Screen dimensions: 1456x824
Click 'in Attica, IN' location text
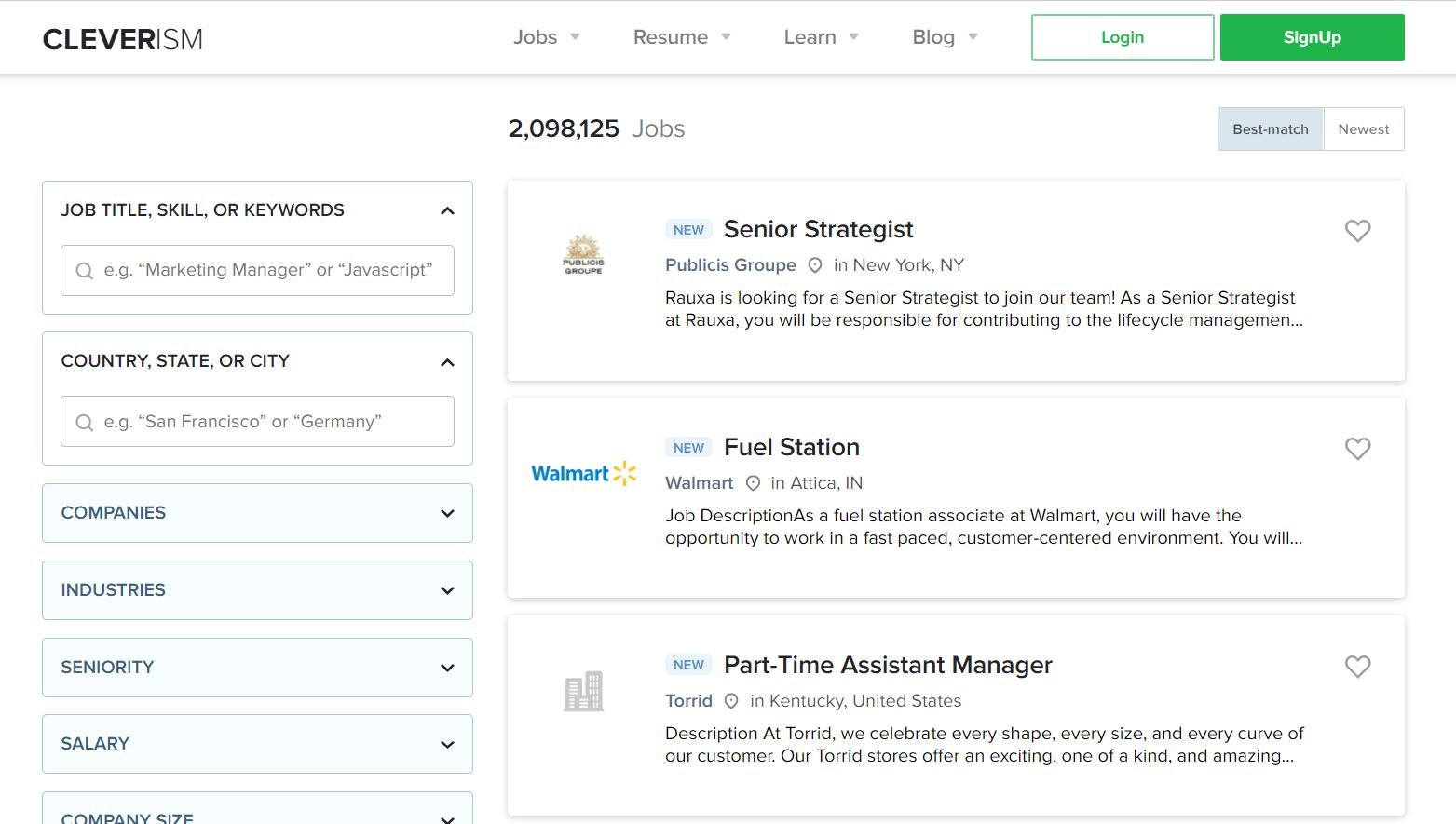click(x=817, y=483)
